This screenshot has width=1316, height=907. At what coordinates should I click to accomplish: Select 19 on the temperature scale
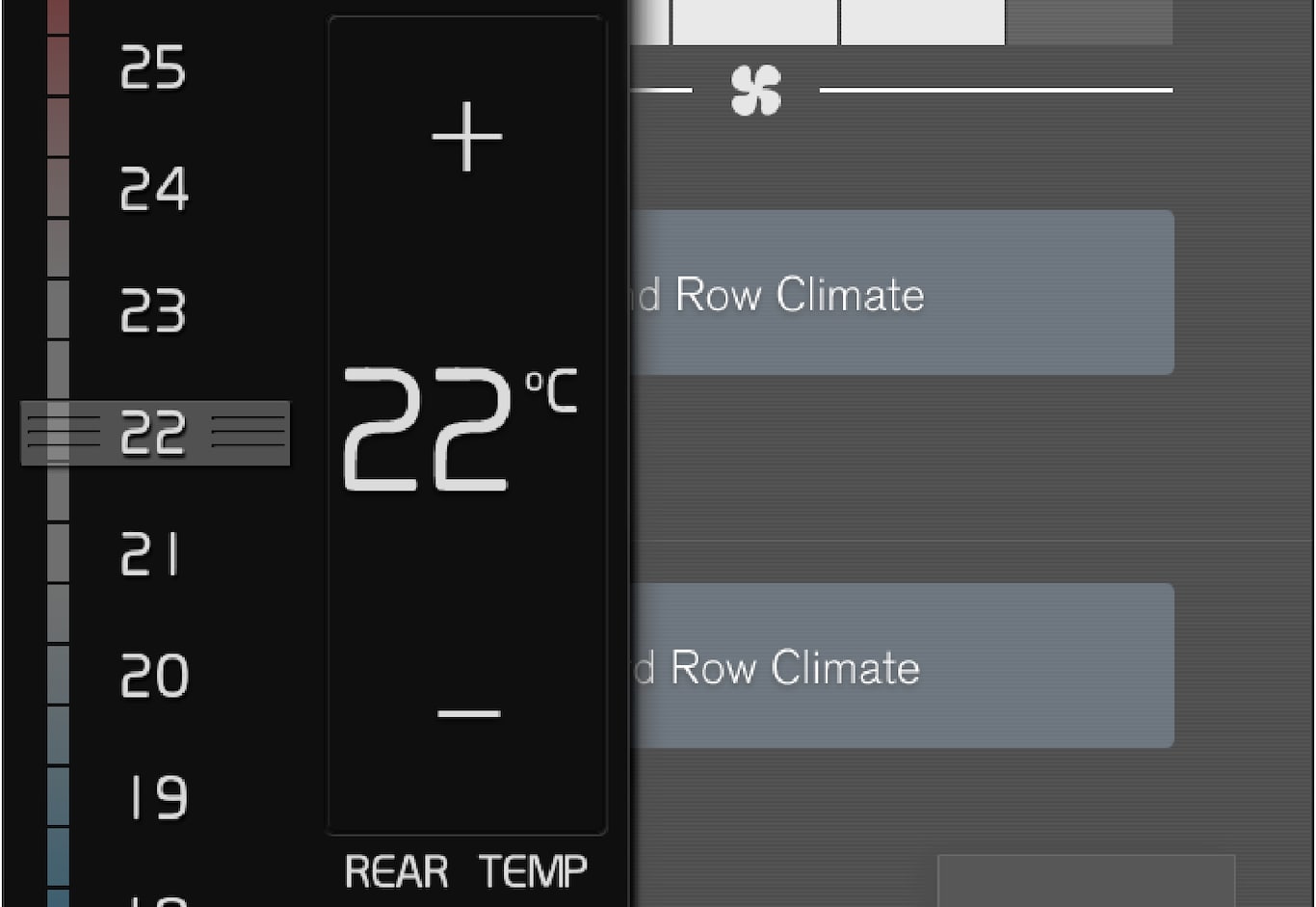pyautogui.click(x=157, y=797)
